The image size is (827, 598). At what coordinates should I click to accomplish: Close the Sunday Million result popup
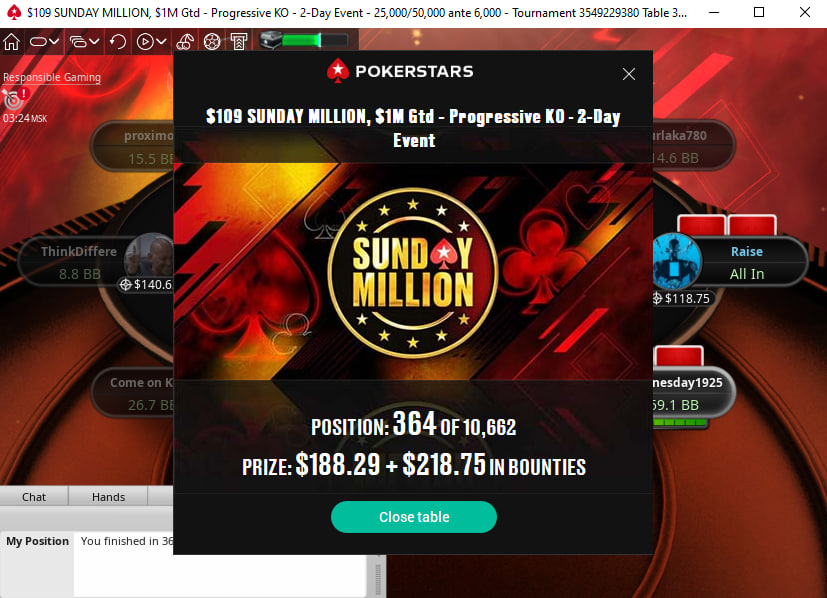pos(628,74)
